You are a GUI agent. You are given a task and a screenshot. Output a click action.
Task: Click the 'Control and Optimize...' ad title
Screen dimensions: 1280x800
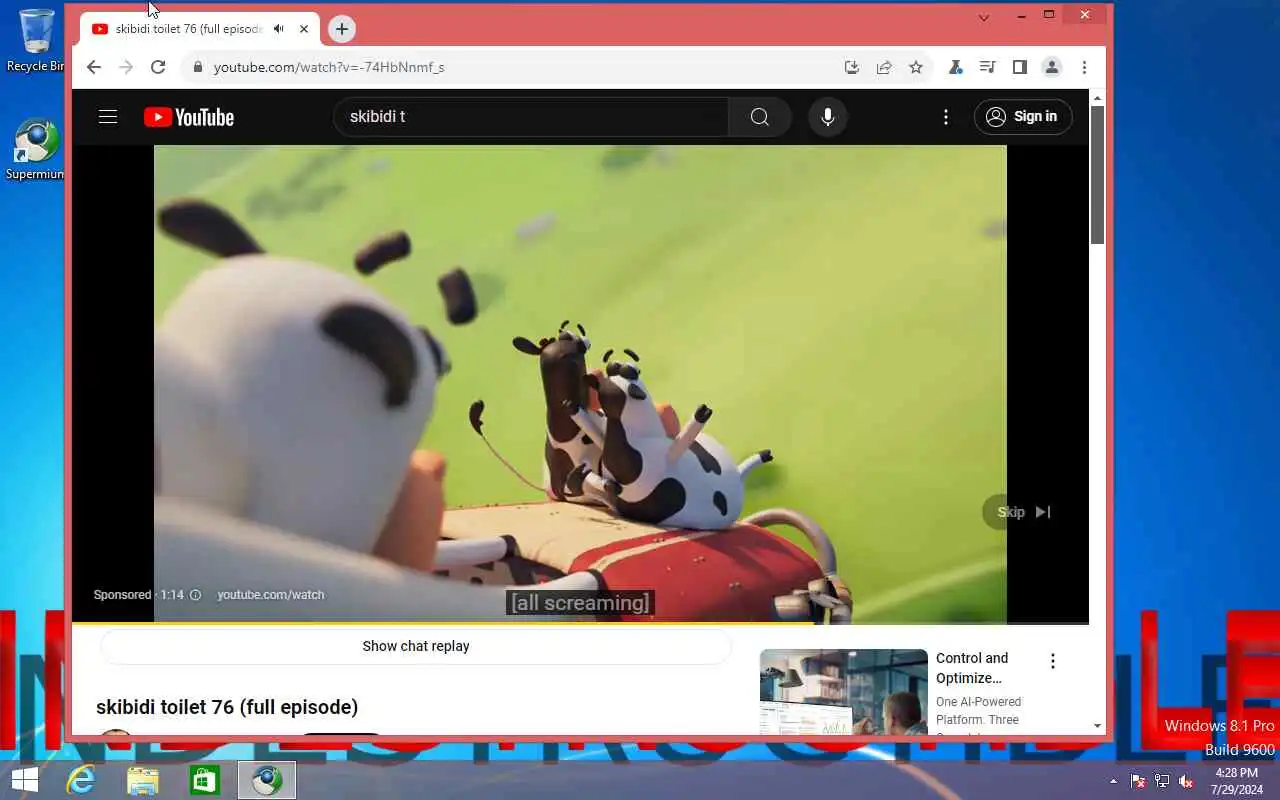pyautogui.click(x=972, y=668)
